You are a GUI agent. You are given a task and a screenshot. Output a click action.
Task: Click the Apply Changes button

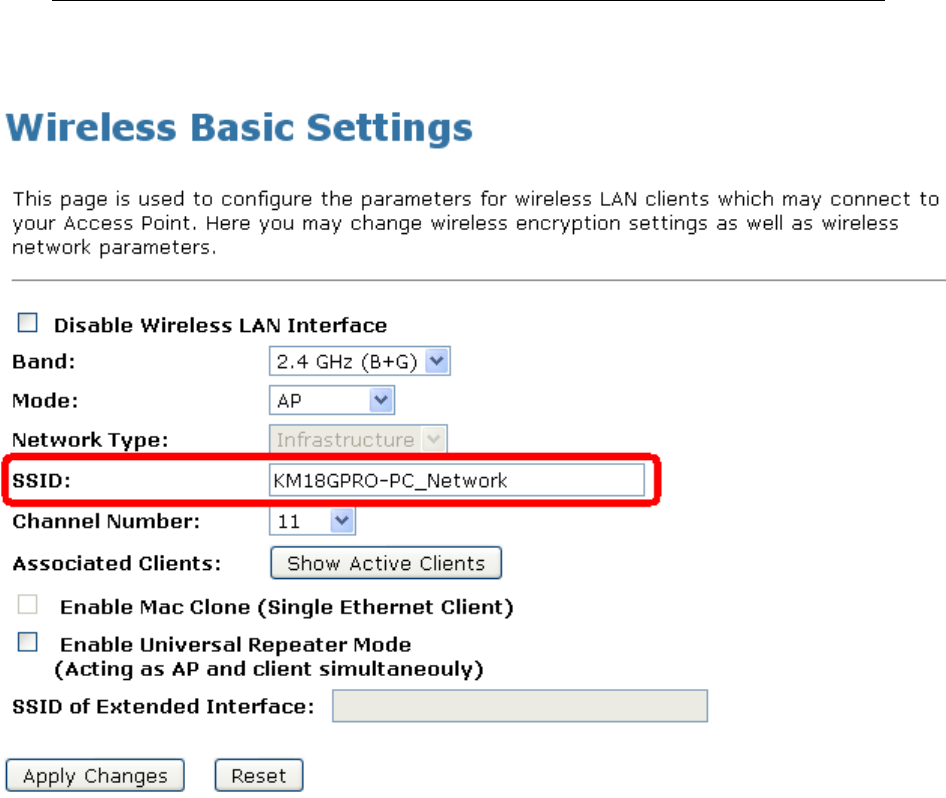[x=95, y=776]
